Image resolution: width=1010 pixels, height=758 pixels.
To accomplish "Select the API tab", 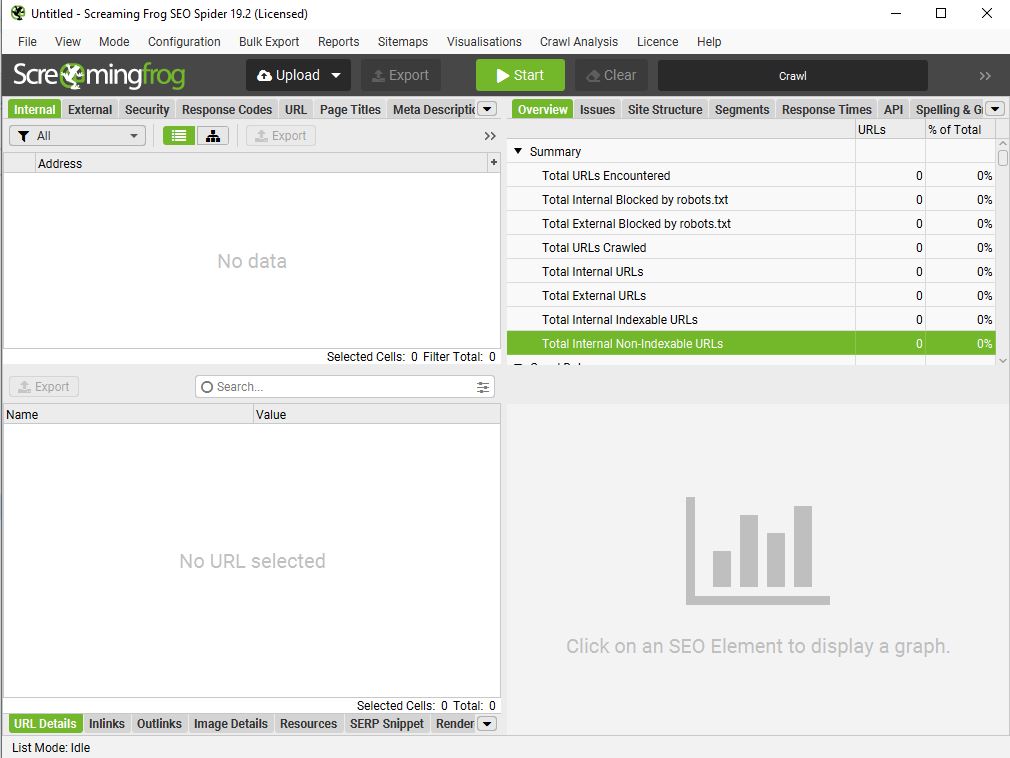I will click(893, 109).
